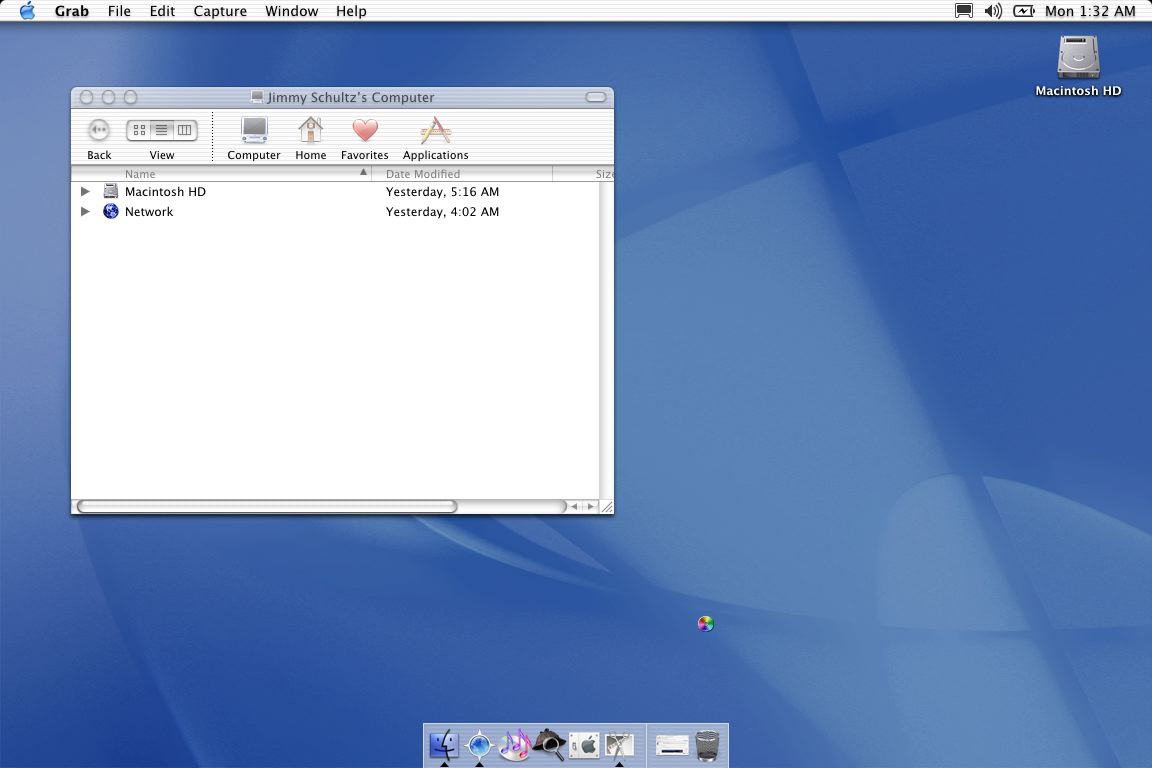1152x768 pixels.
Task: Zoom the Jimmy Schultz's Computer window
Action: coord(131,97)
